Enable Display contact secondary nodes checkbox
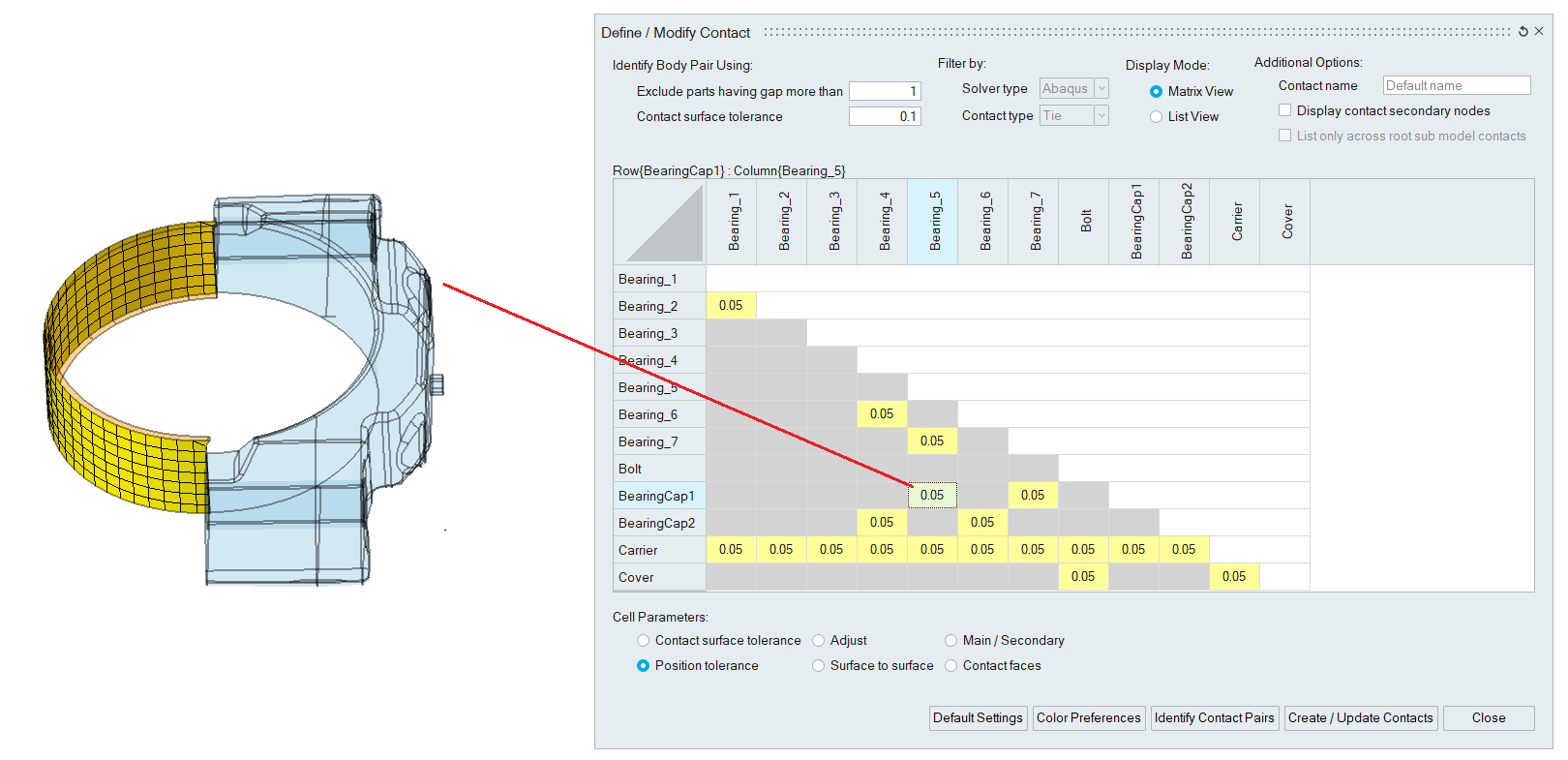This screenshot has width=1568, height=760. pyautogui.click(x=1284, y=111)
